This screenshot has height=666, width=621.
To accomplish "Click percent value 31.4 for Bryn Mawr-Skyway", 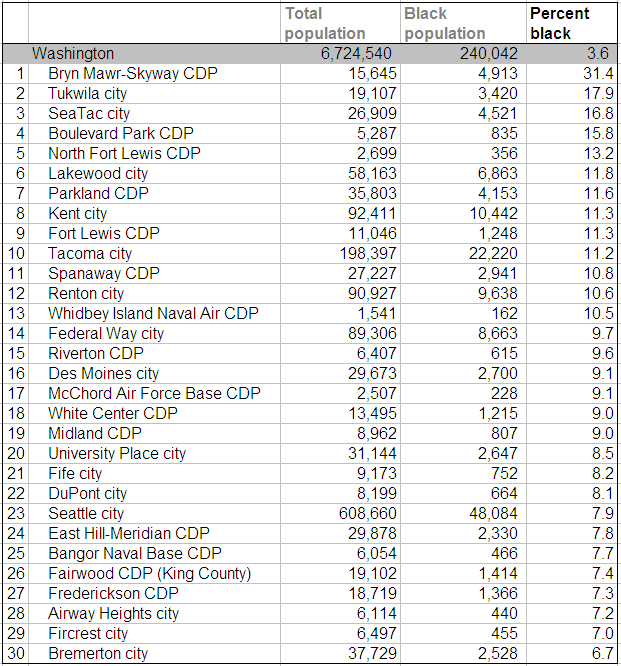I will (x=598, y=73).
